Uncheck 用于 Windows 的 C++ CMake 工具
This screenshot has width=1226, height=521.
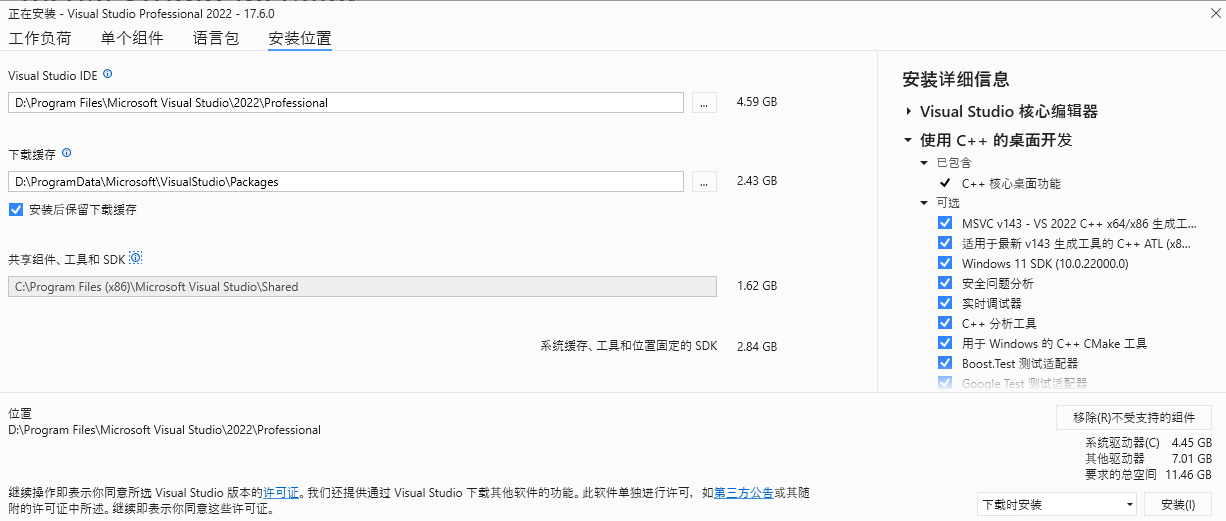tap(945, 343)
